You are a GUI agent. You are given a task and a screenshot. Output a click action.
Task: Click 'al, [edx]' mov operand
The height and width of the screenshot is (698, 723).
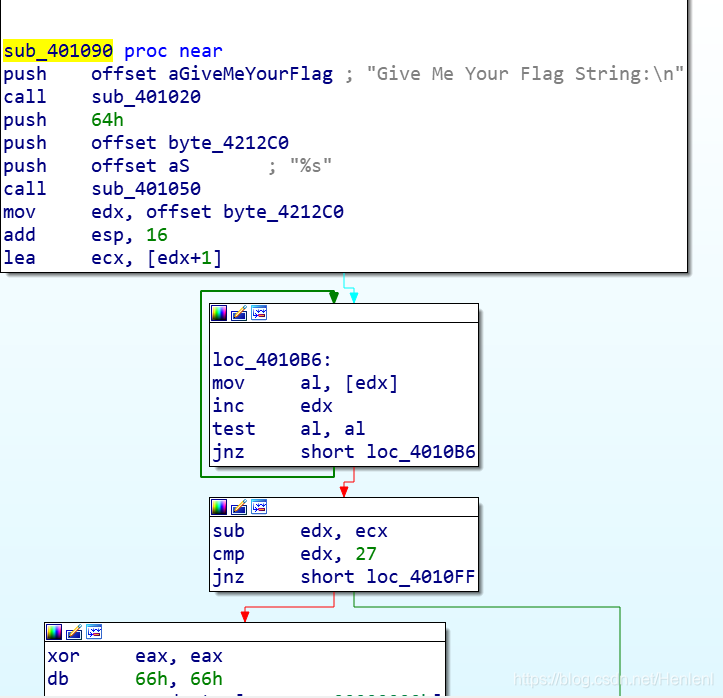pos(349,383)
